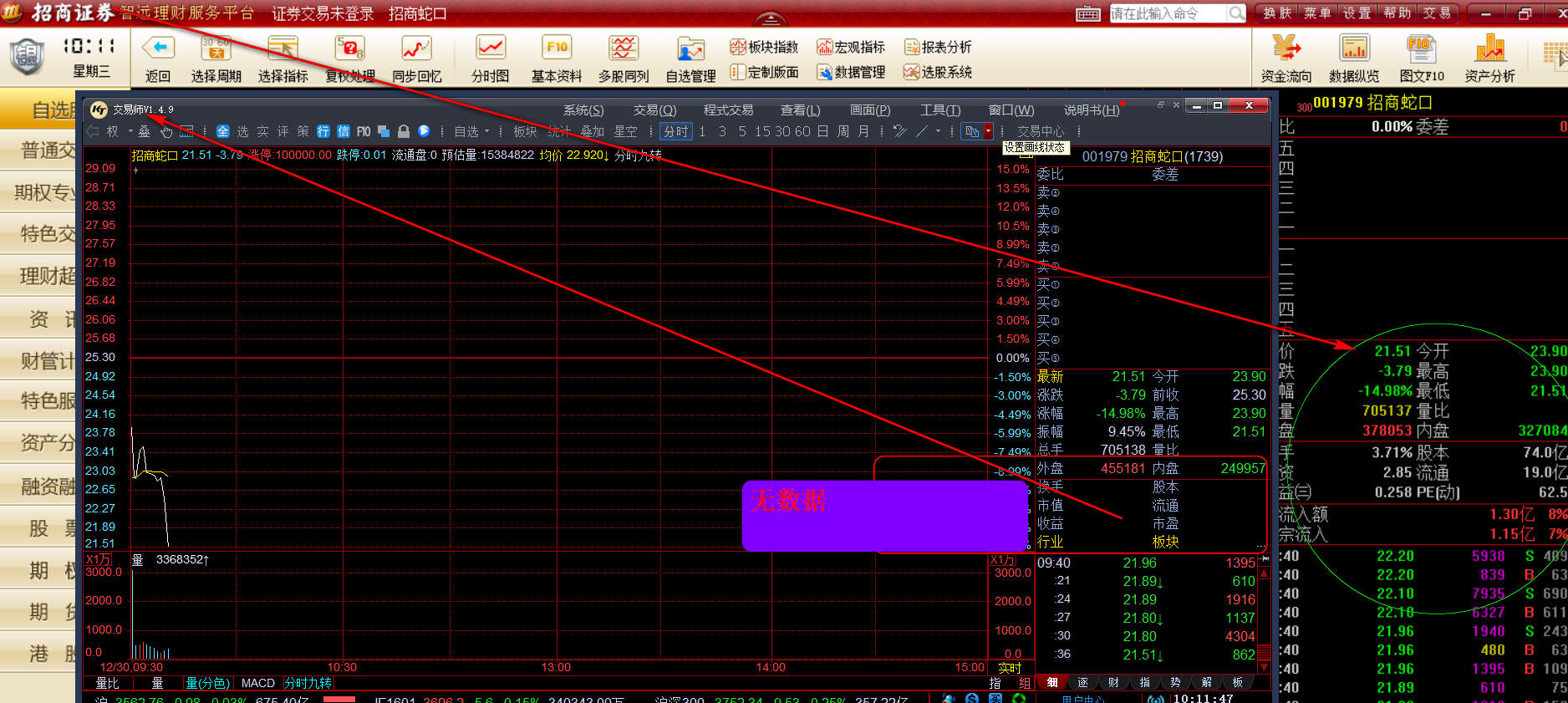
Task: Click the 资产分析 bar chart icon
Action: tap(1489, 48)
